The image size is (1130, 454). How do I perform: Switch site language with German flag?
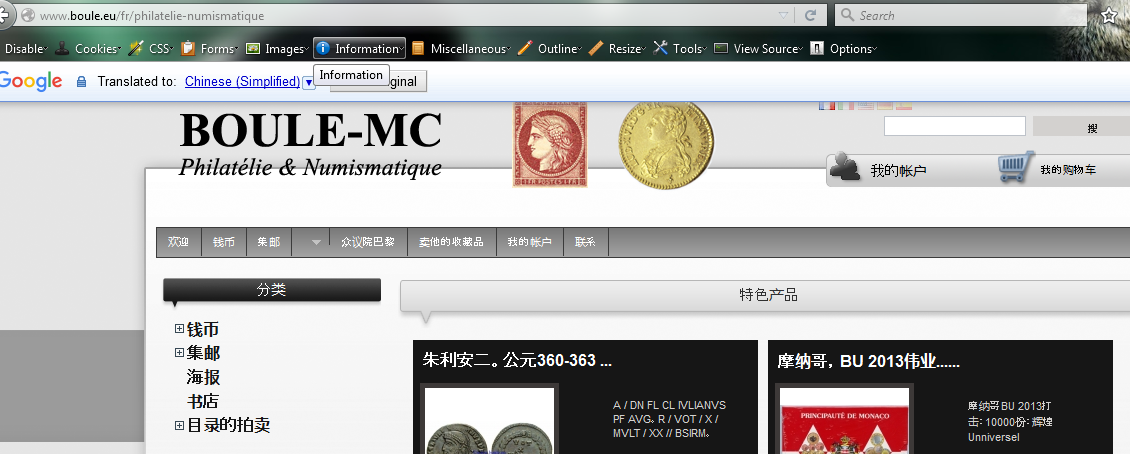point(885,106)
